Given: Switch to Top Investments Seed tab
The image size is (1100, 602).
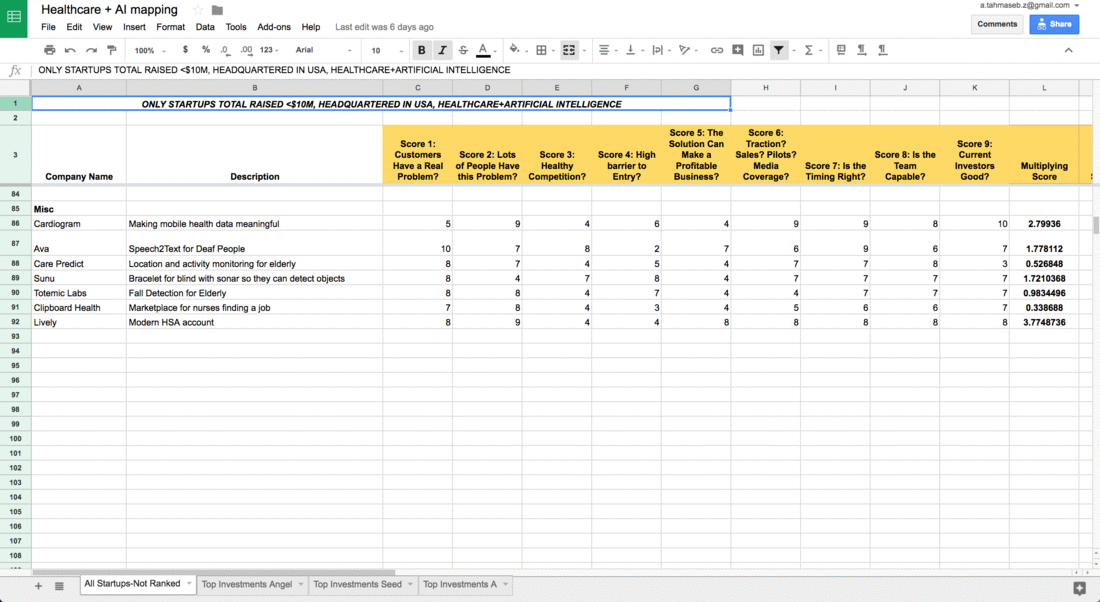Looking at the screenshot, I should (x=357, y=584).
